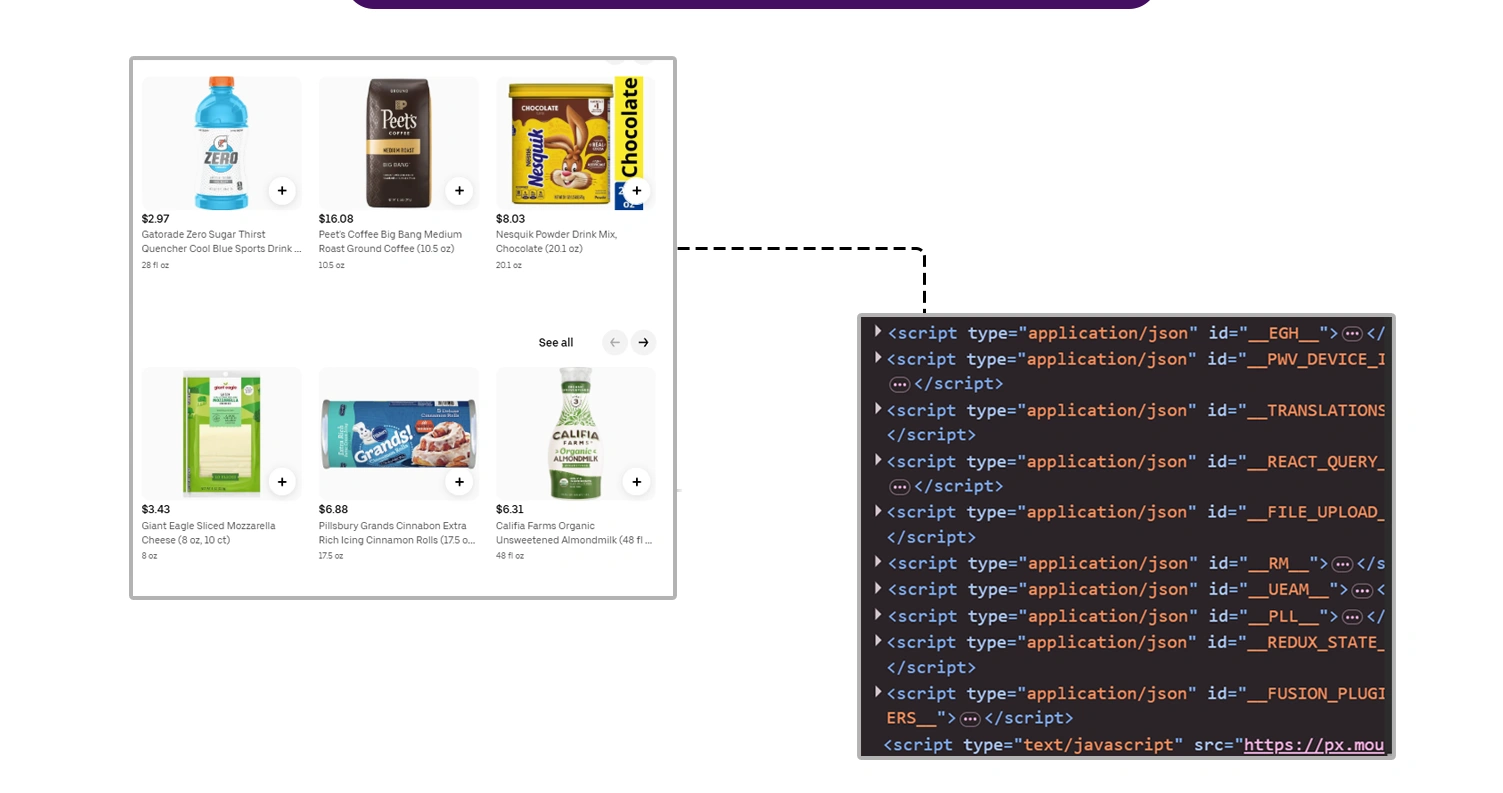1503x793 pixels.
Task: Open the px.mou script source link
Action: point(1313,744)
